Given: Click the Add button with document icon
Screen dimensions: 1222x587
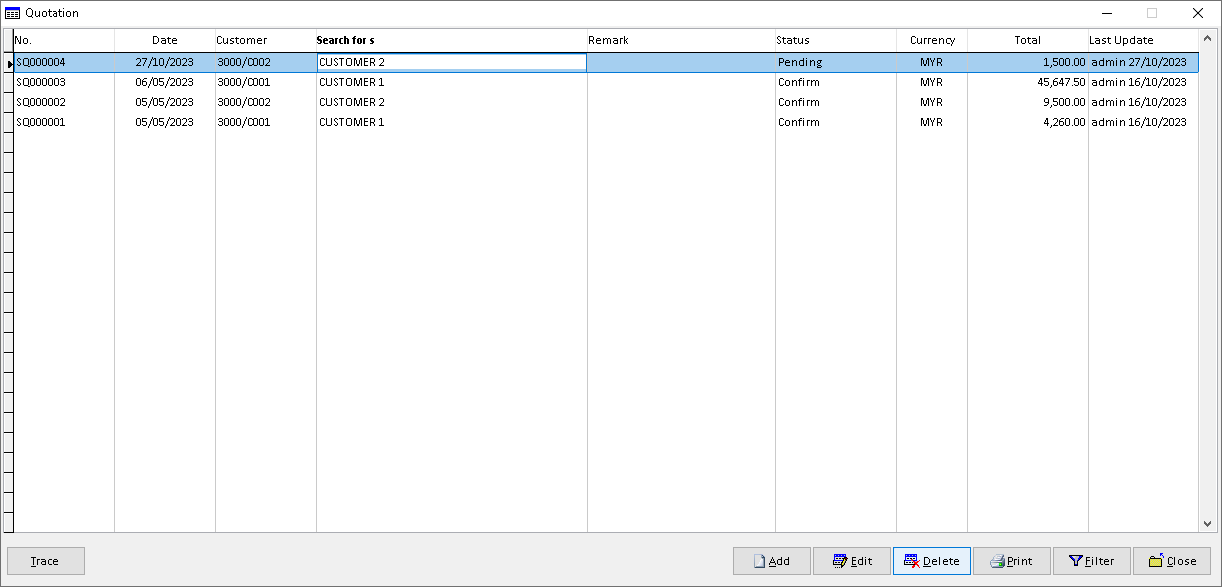Looking at the screenshot, I should [771, 561].
